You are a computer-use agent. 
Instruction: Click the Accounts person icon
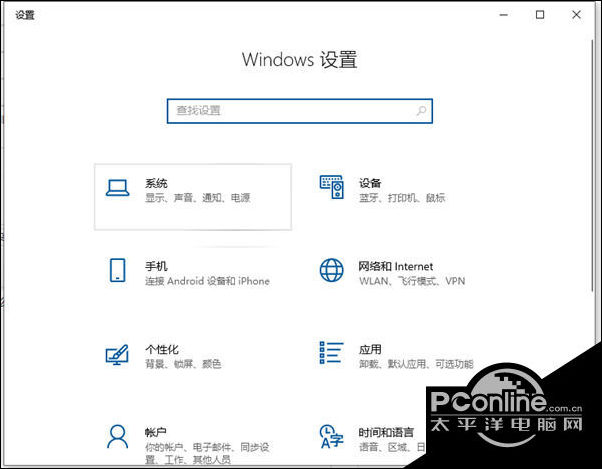117,436
